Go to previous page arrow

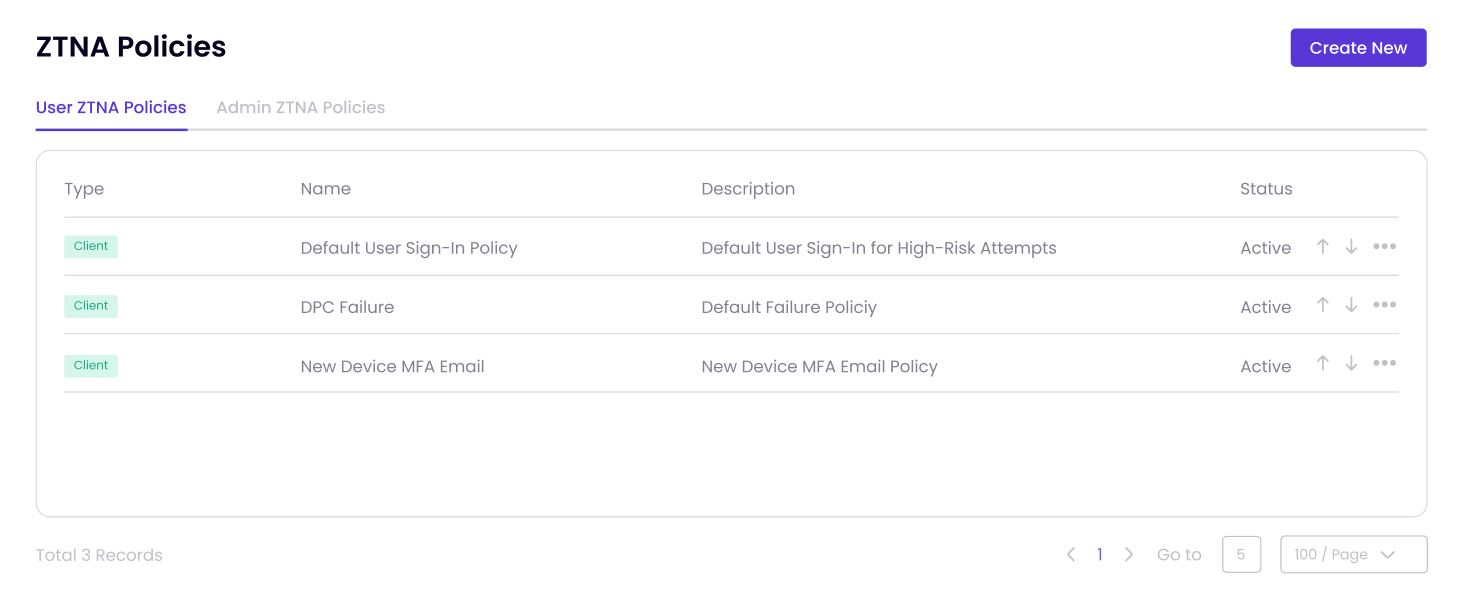pos(1071,554)
